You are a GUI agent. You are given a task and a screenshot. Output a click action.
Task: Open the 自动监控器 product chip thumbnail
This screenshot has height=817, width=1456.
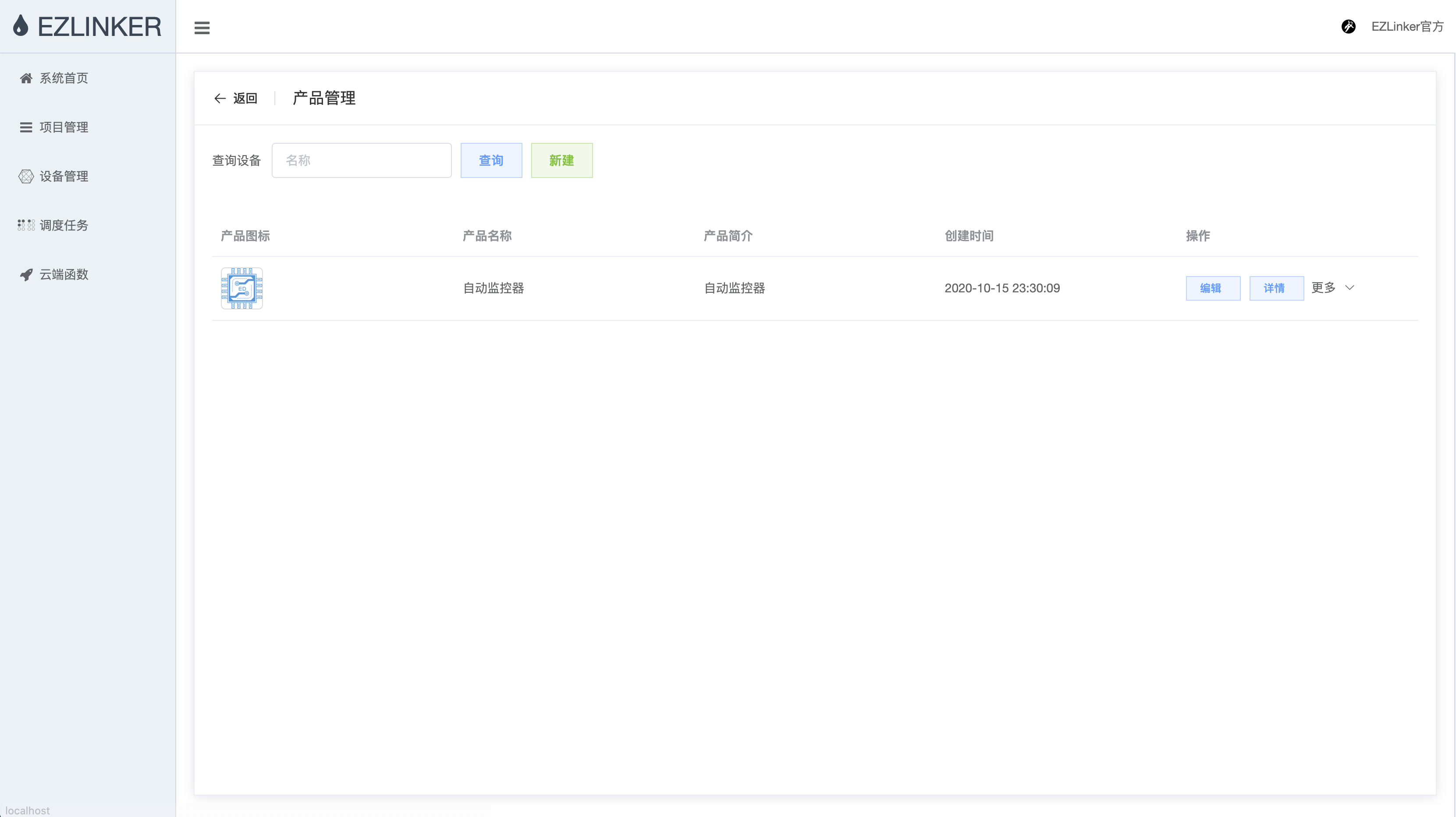coord(242,288)
